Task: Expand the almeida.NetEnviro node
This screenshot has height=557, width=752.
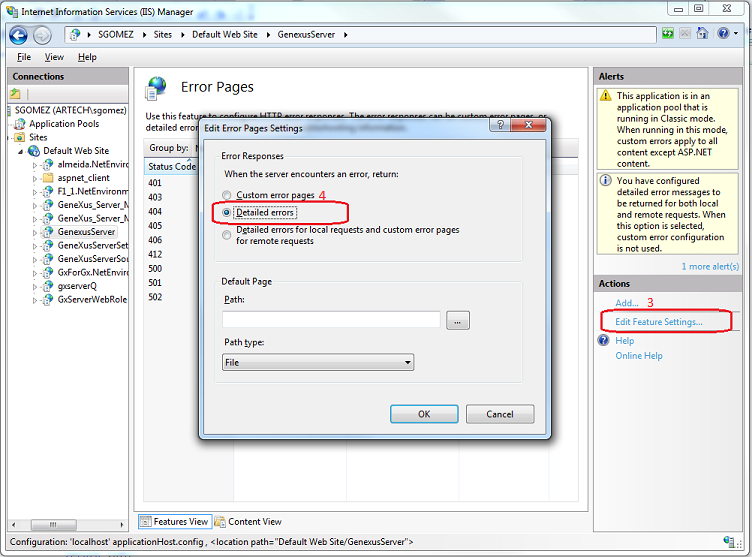Action: tap(35, 165)
